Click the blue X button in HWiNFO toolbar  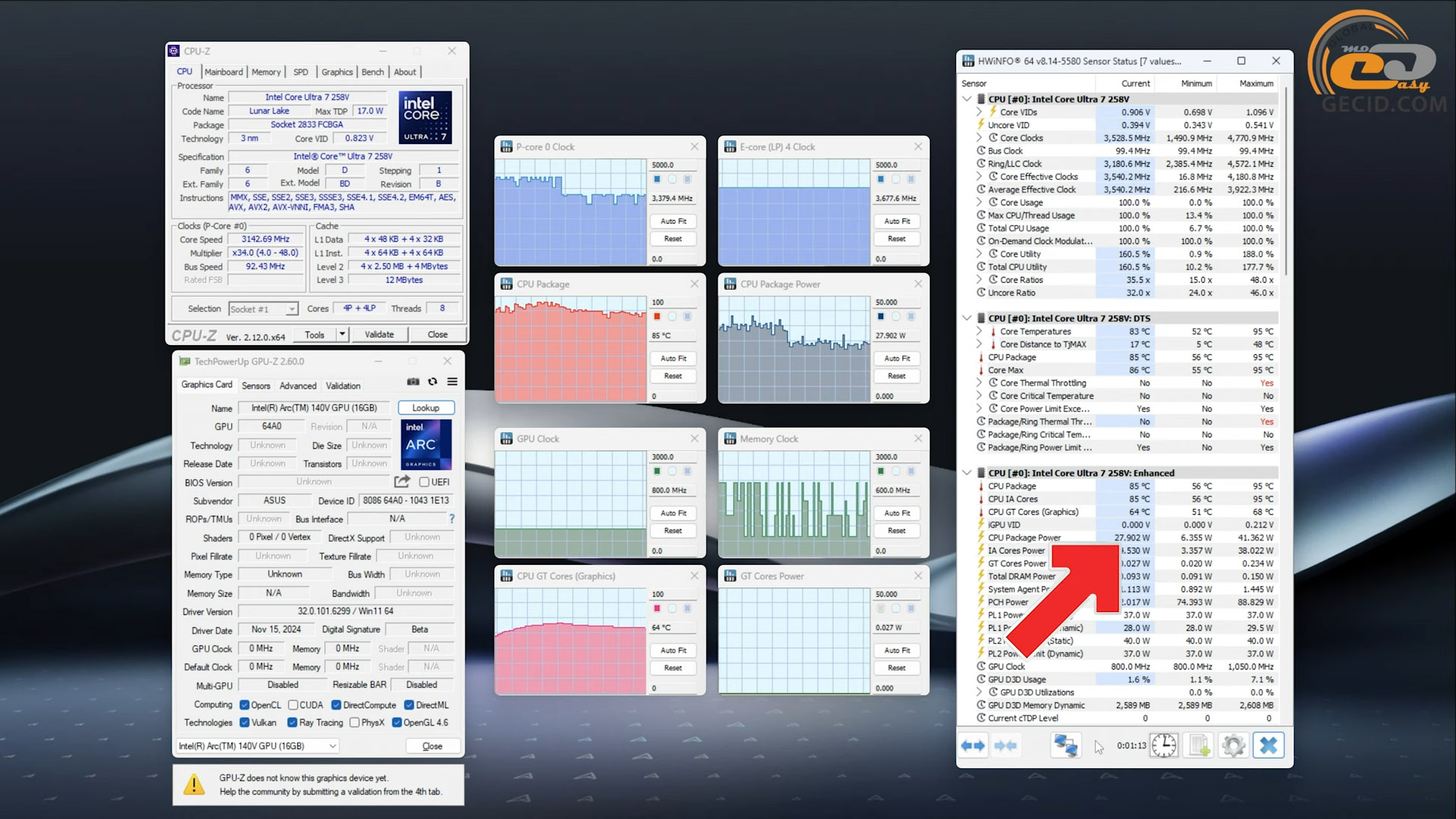click(x=1269, y=745)
